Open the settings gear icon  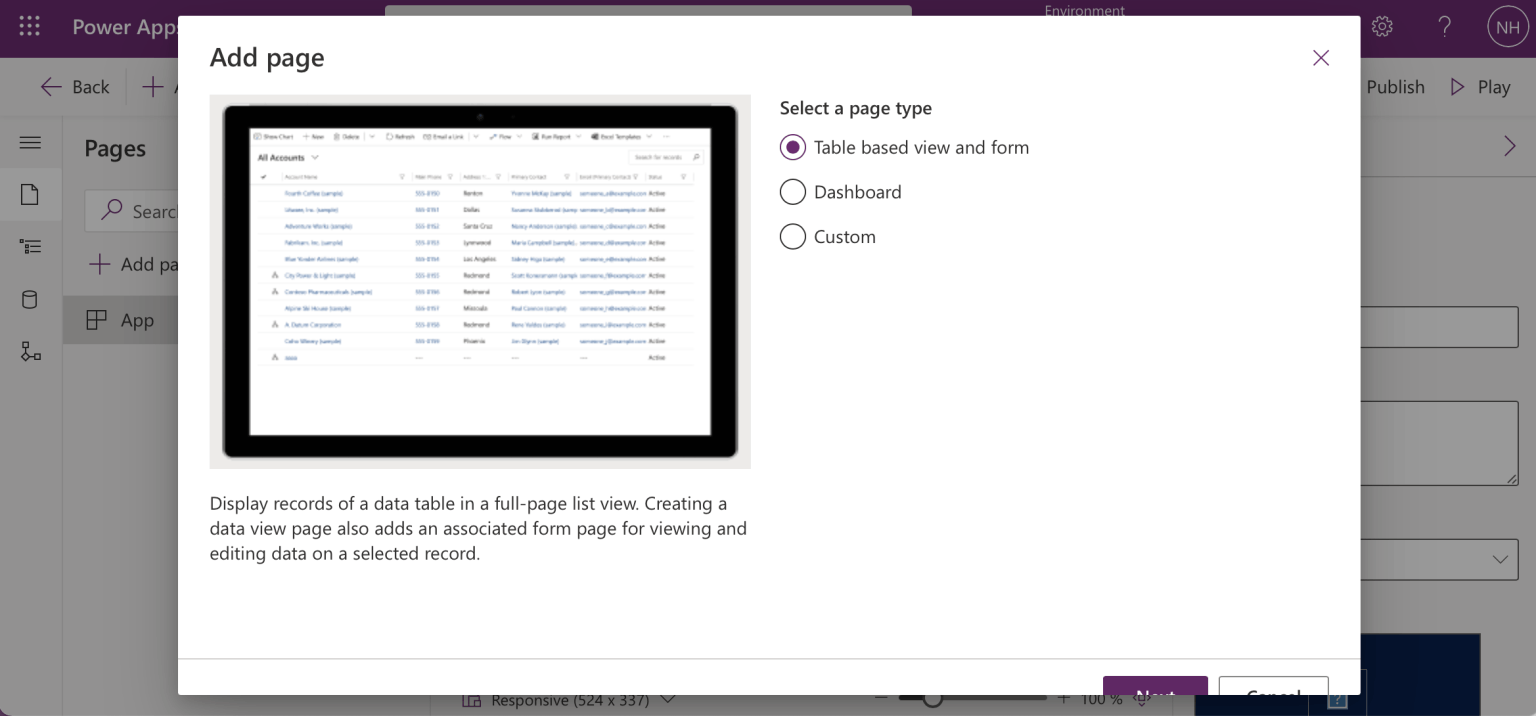pyautogui.click(x=1382, y=27)
